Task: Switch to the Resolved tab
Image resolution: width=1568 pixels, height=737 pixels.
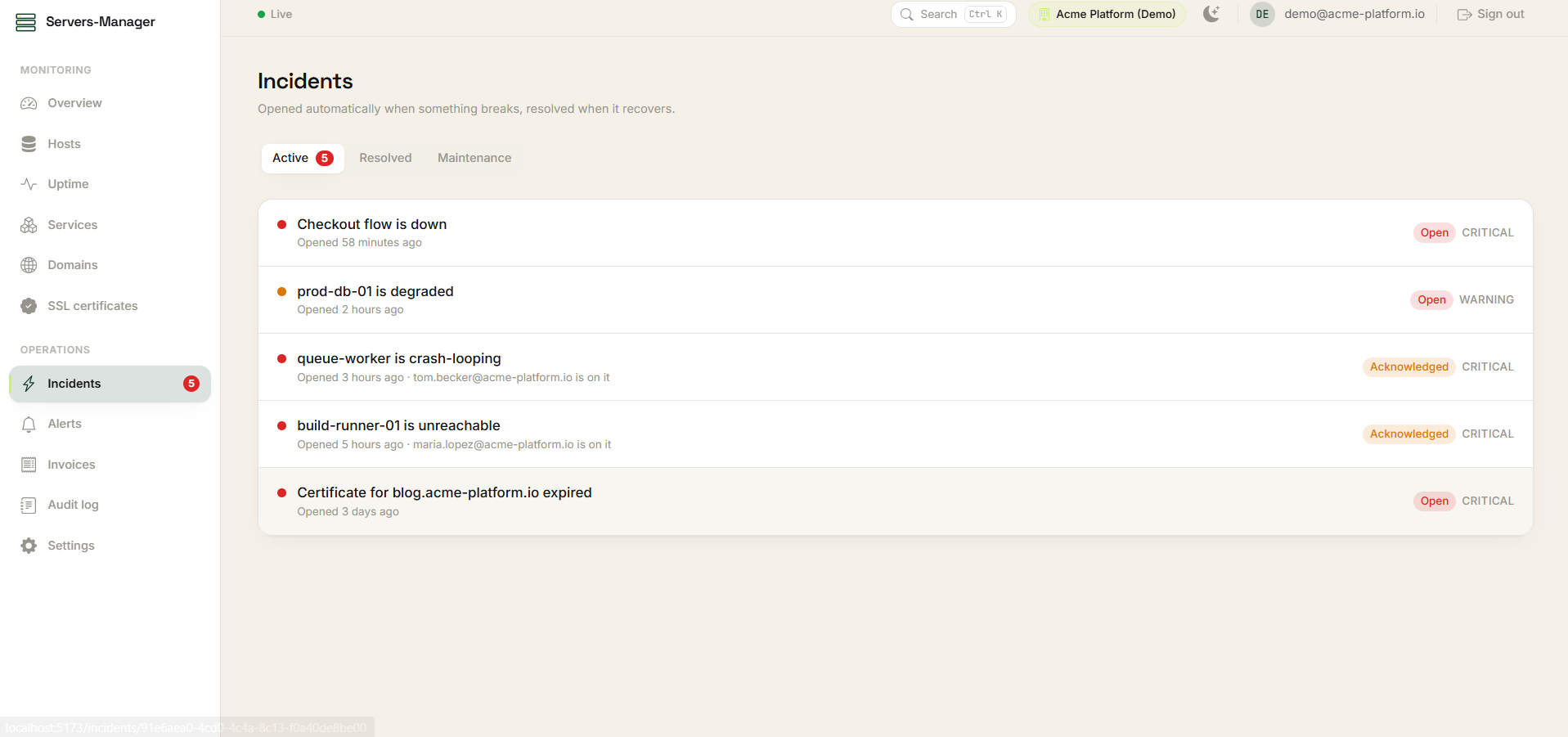Action: 385,158
